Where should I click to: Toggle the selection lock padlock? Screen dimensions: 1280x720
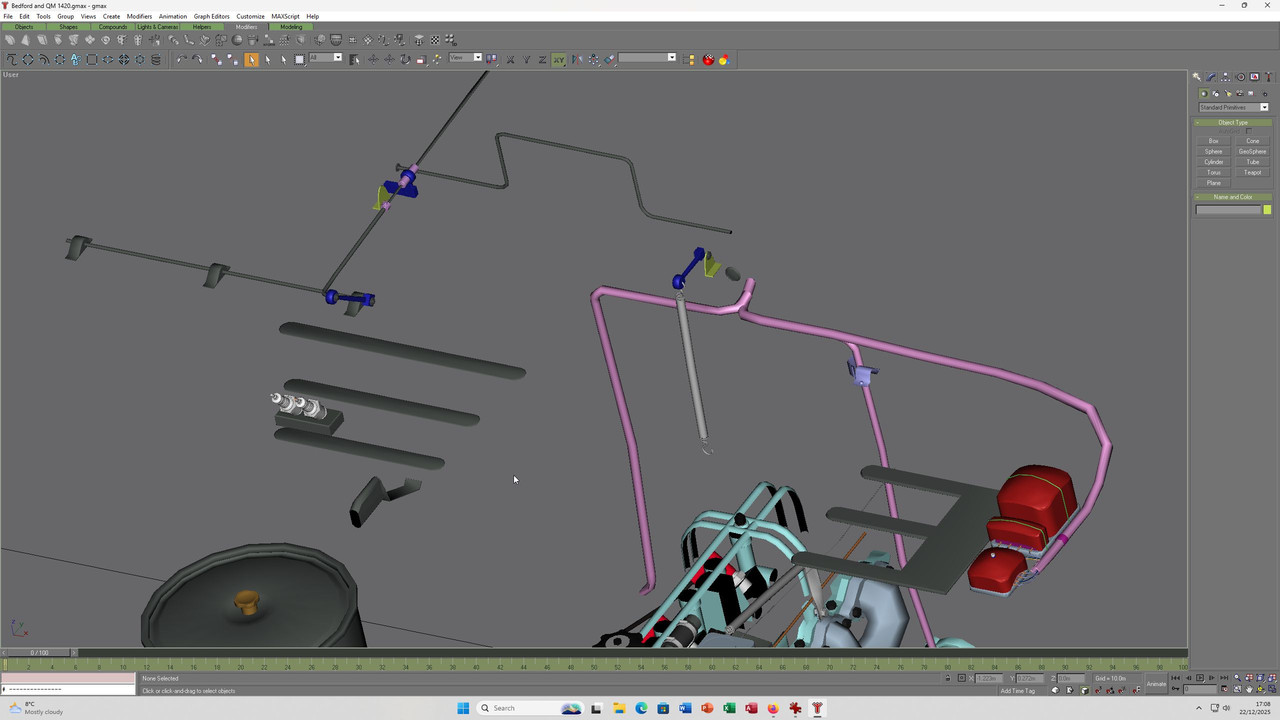[x=948, y=678]
